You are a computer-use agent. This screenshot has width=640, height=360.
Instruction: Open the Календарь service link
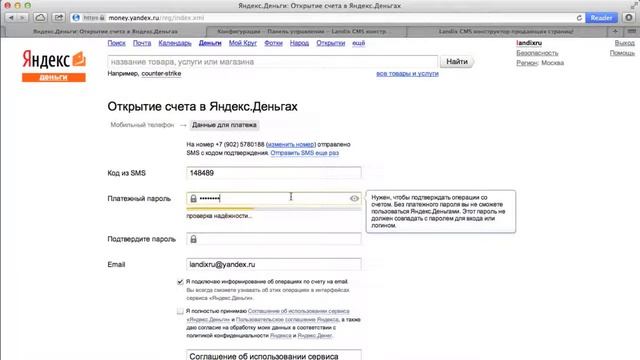pos(175,43)
